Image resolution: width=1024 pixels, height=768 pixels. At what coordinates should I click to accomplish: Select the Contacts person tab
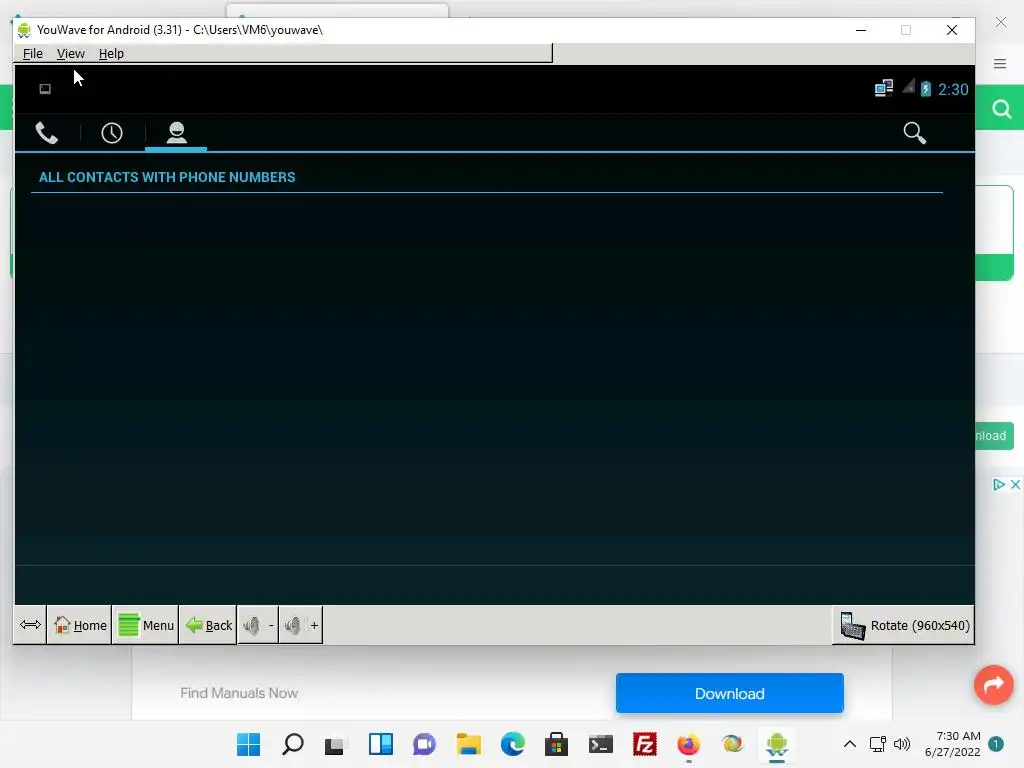pos(176,133)
